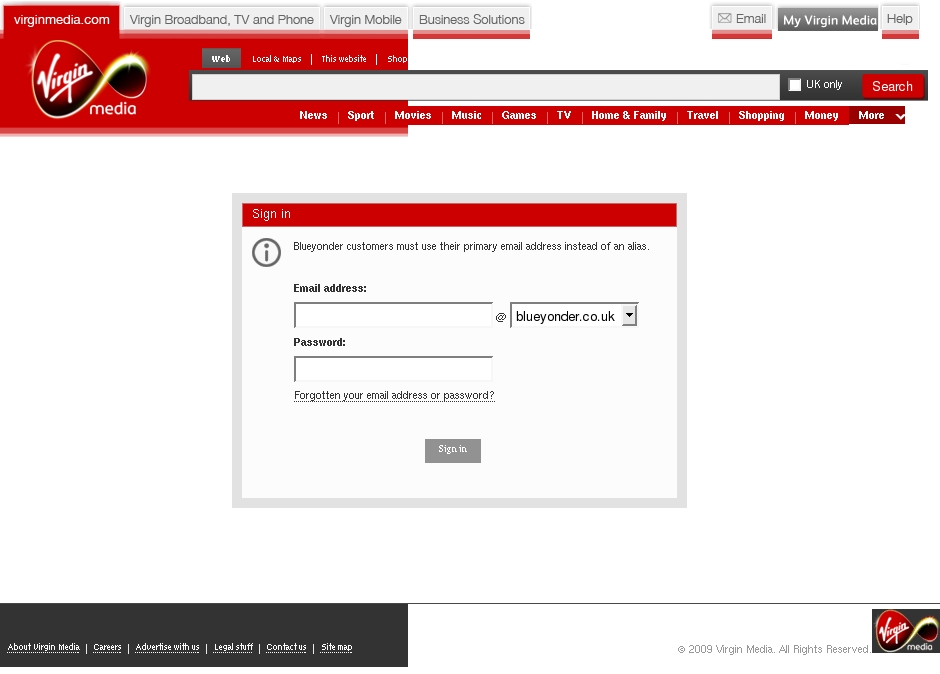Open the blueyonder.co.uk domain dropdown

[x=574, y=315]
